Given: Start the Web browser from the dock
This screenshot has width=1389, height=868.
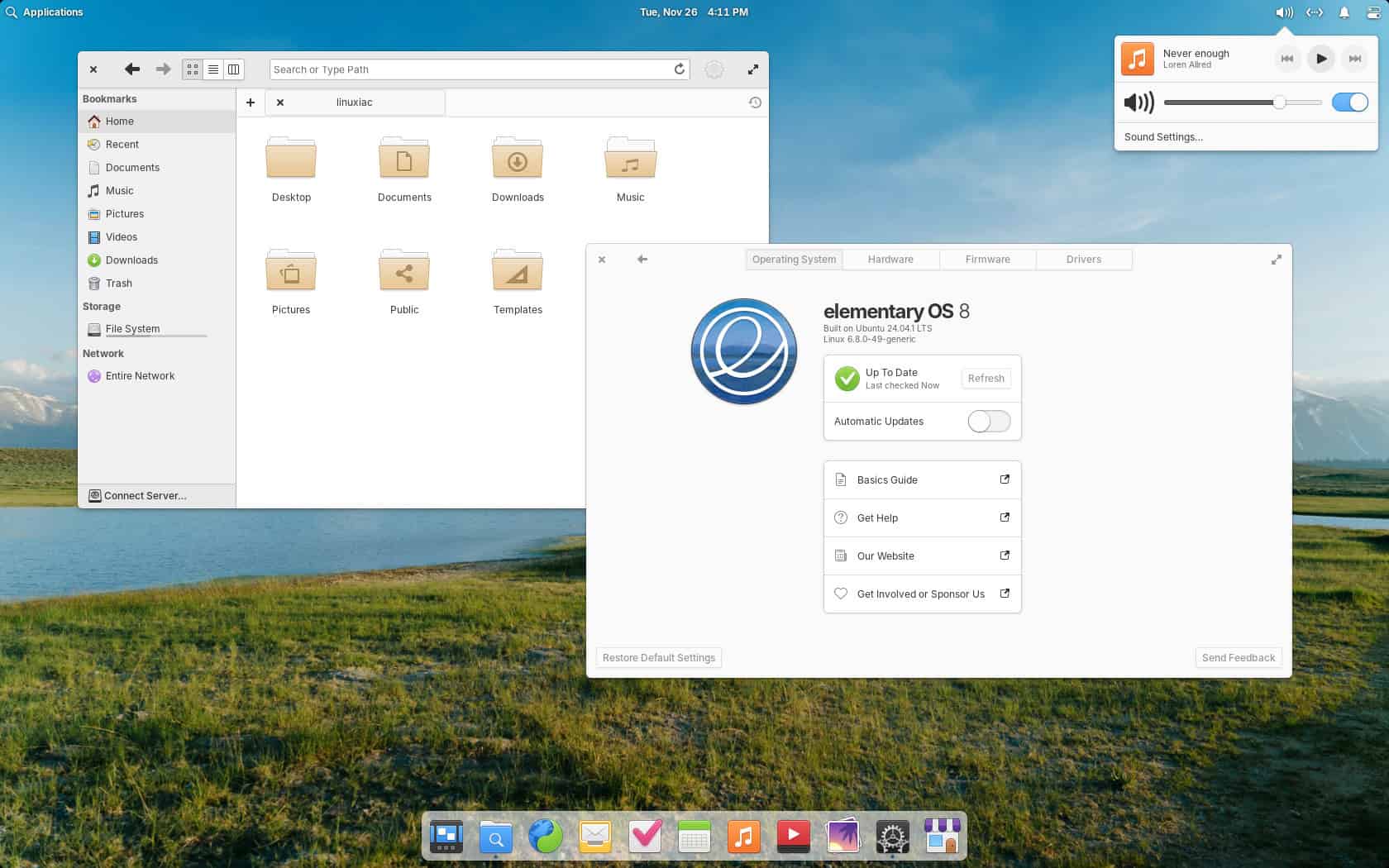Looking at the screenshot, I should (545, 837).
